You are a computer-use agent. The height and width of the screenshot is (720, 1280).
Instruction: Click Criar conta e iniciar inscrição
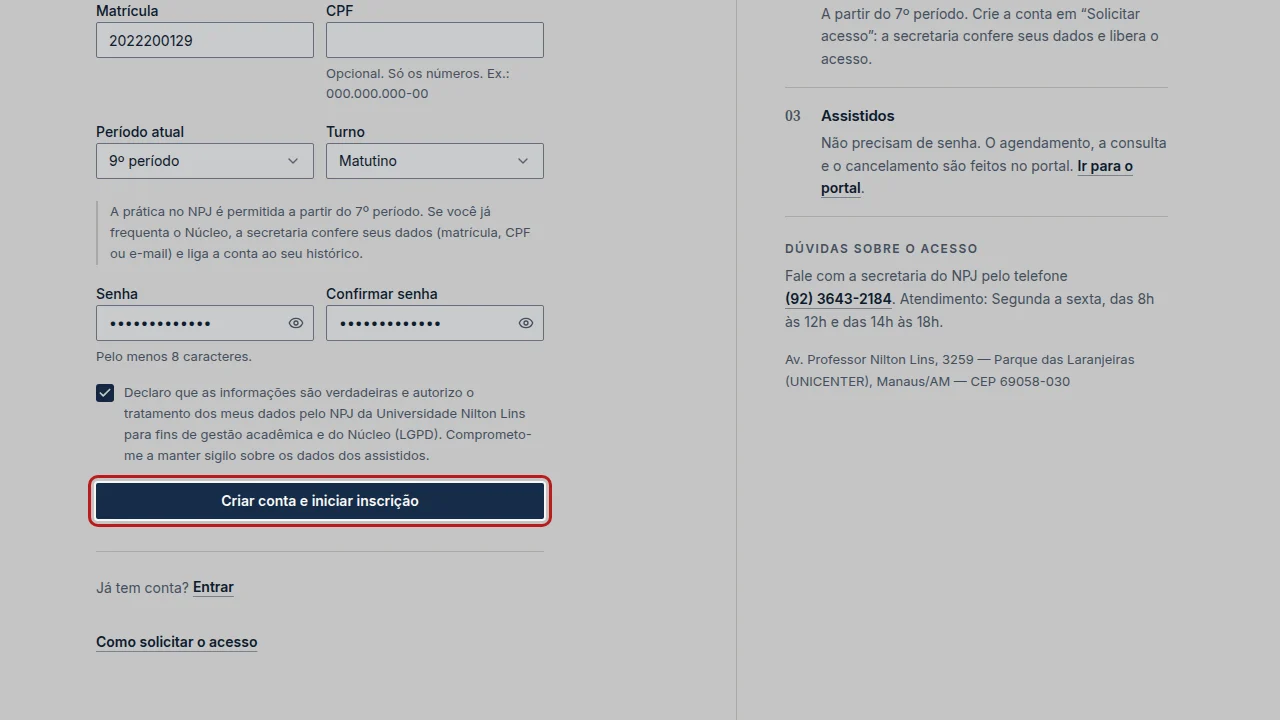320,501
